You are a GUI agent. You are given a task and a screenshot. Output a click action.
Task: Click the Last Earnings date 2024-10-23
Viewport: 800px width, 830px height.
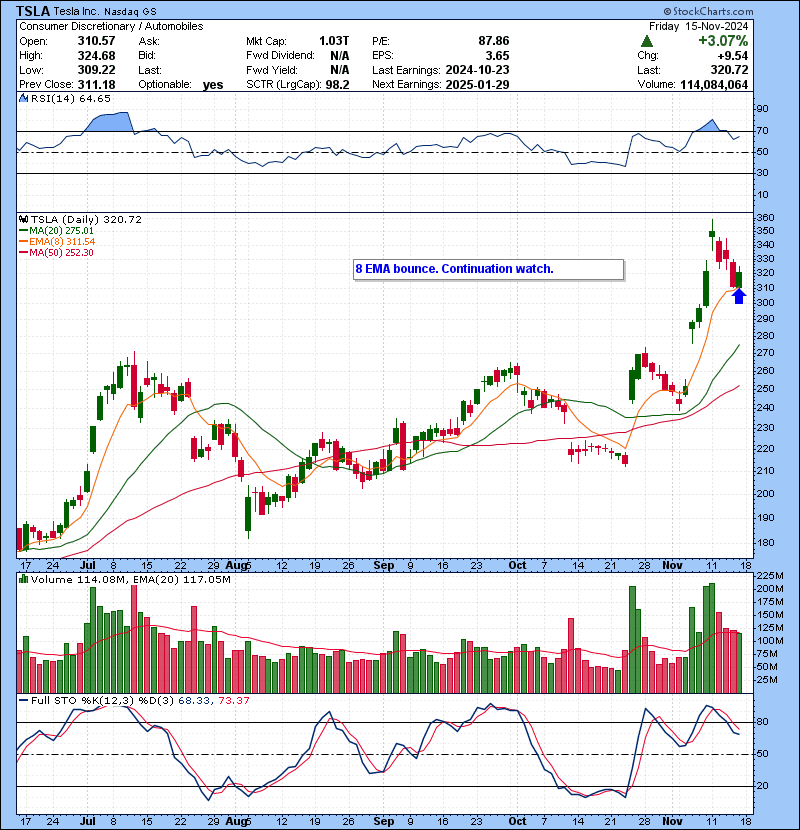pyautogui.click(x=478, y=70)
